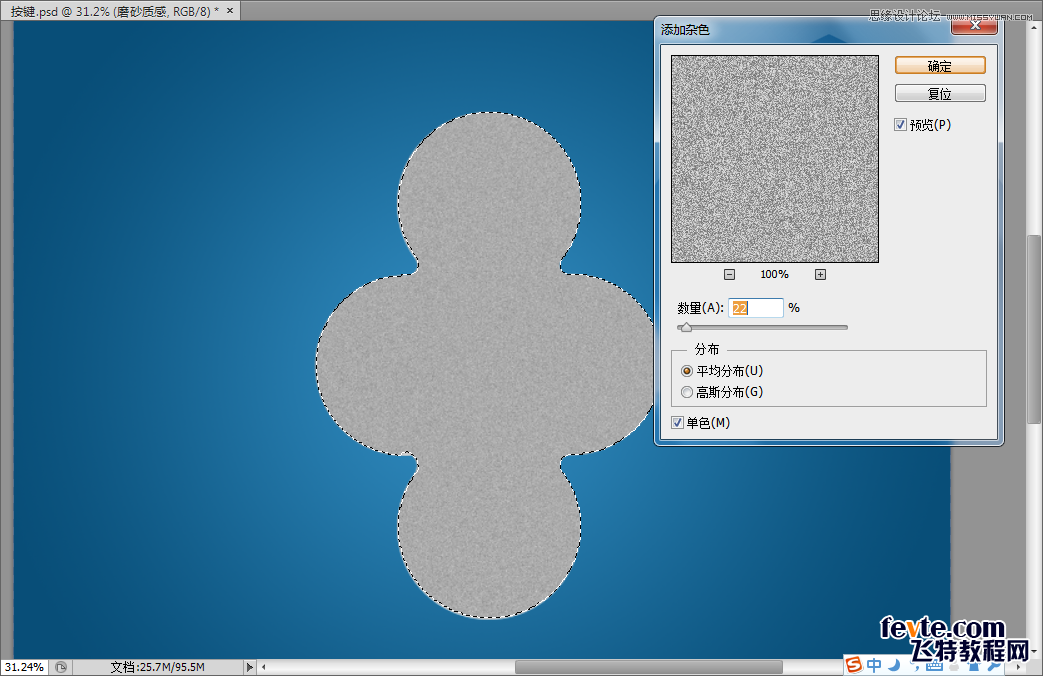
Task: Click the status bar preview icon beside 31.24%
Action: click(61, 667)
